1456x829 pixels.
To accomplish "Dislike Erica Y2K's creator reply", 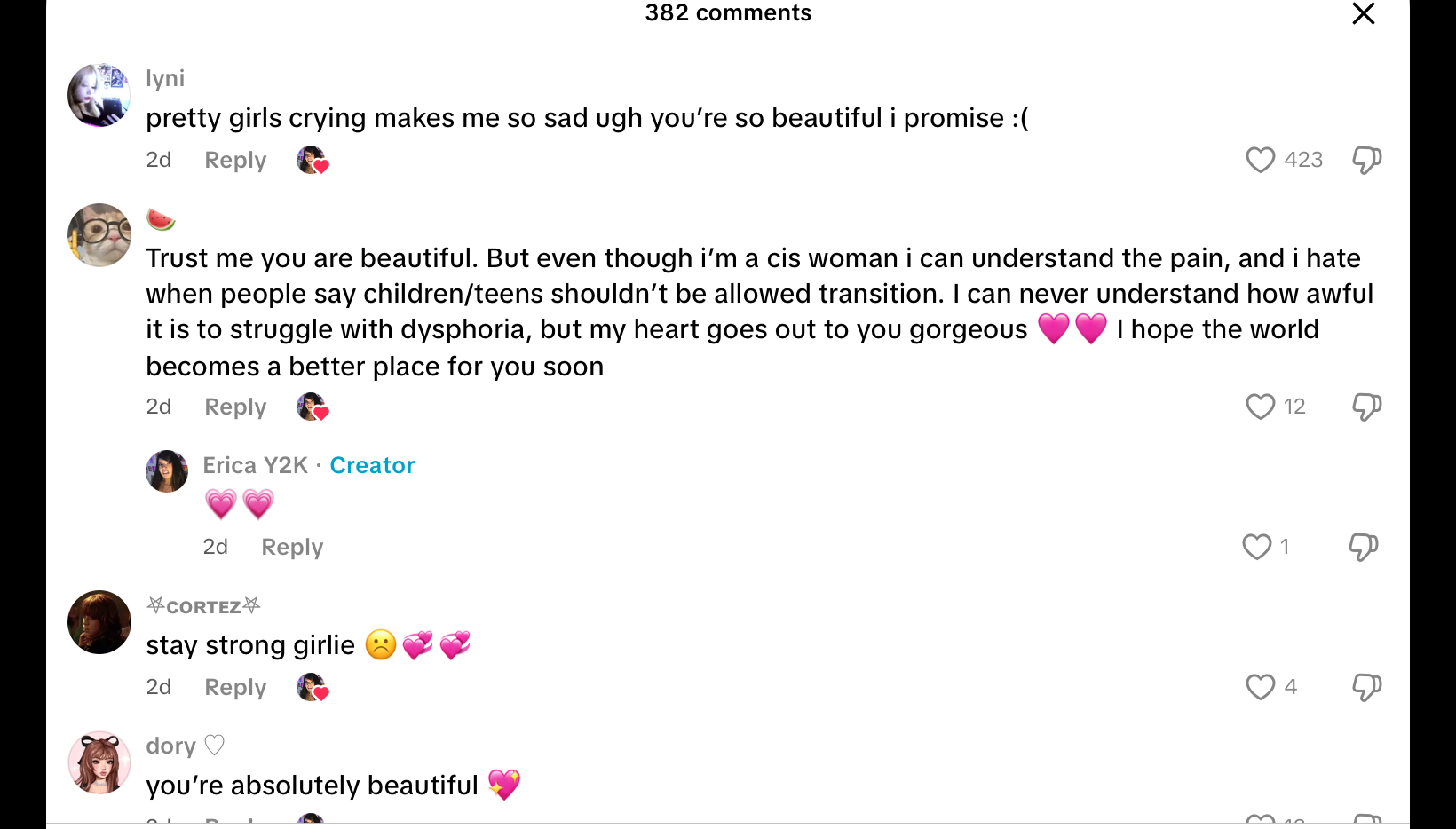I will [x=1363, y=547].
